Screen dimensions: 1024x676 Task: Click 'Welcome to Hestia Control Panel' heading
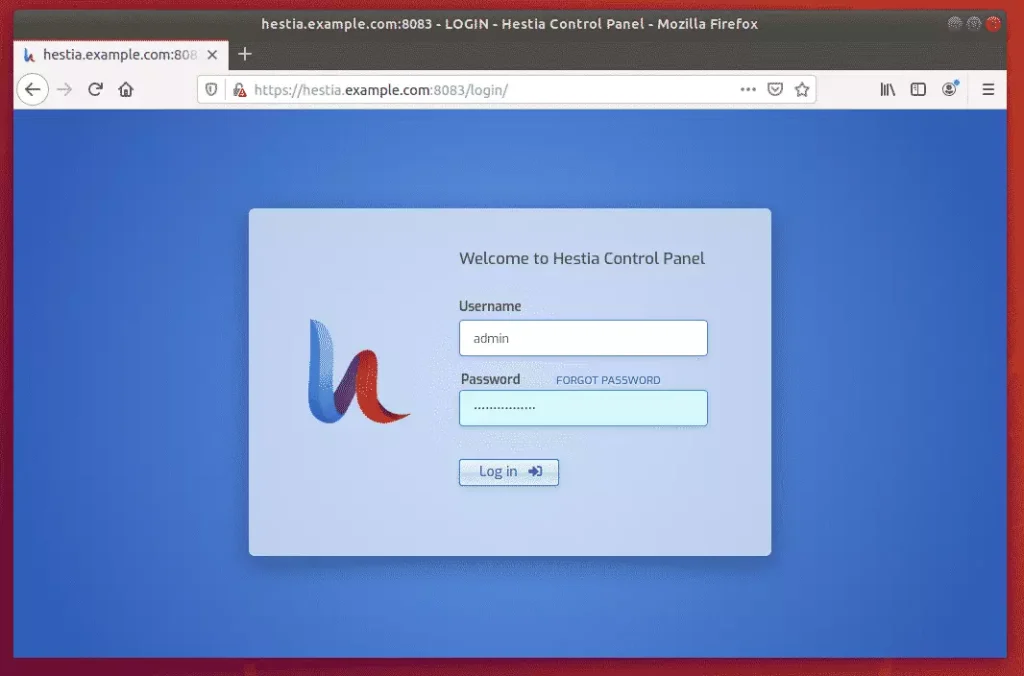coord(582,259)
